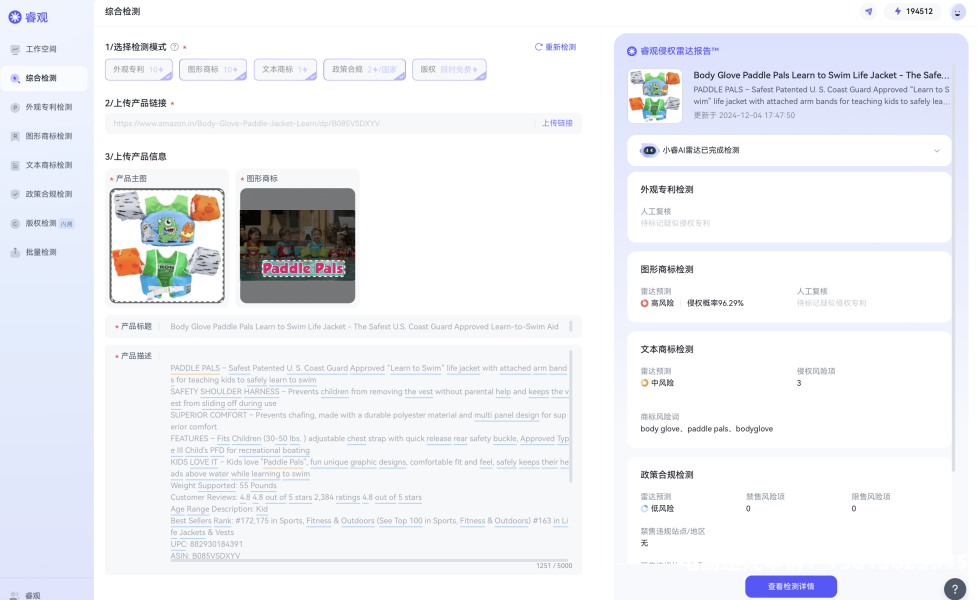Toggle the 政策合规 detection mode
Screen dimensions: 977x600
[x=365, y=70]
